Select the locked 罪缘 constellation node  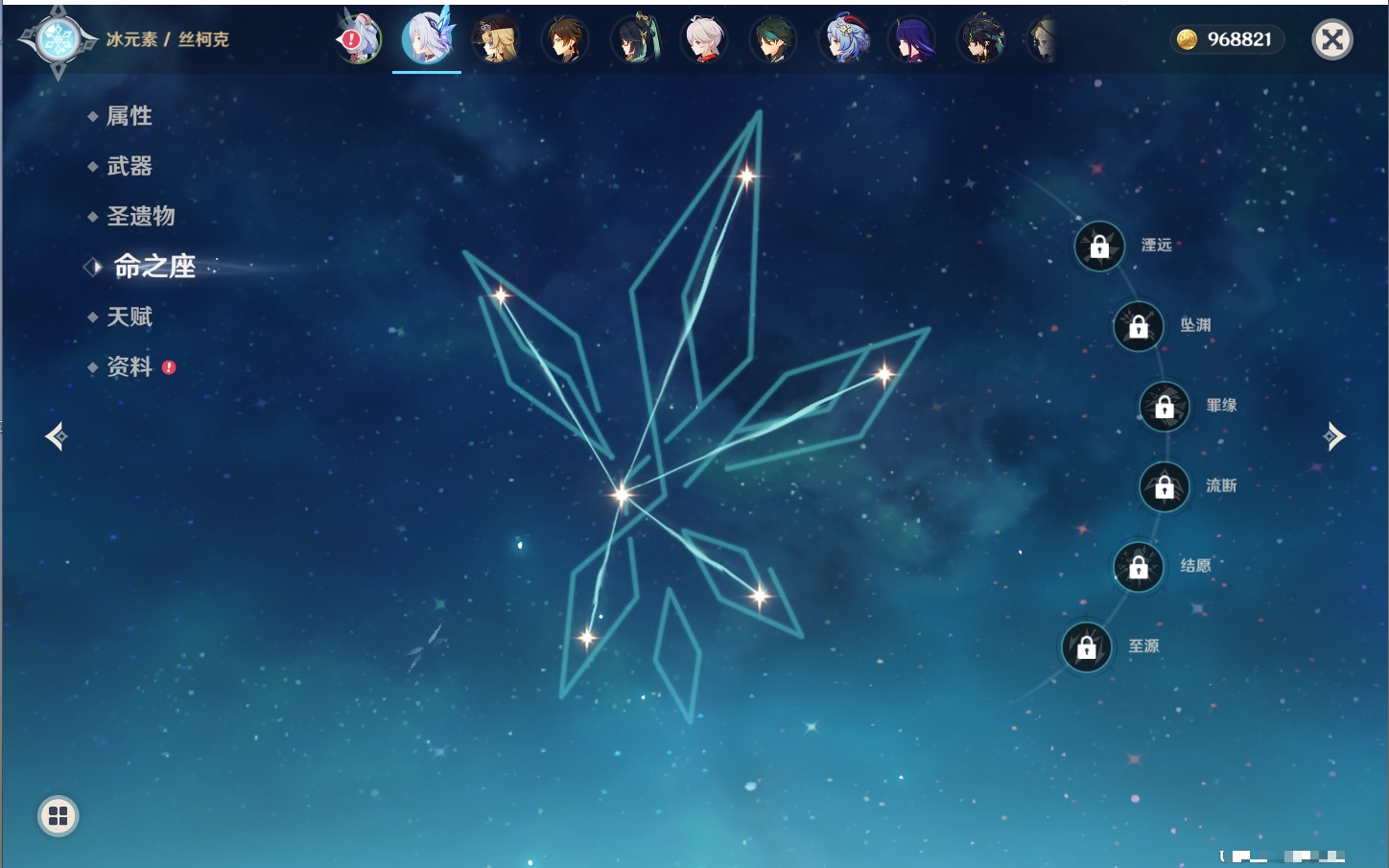pos(1165,407)
